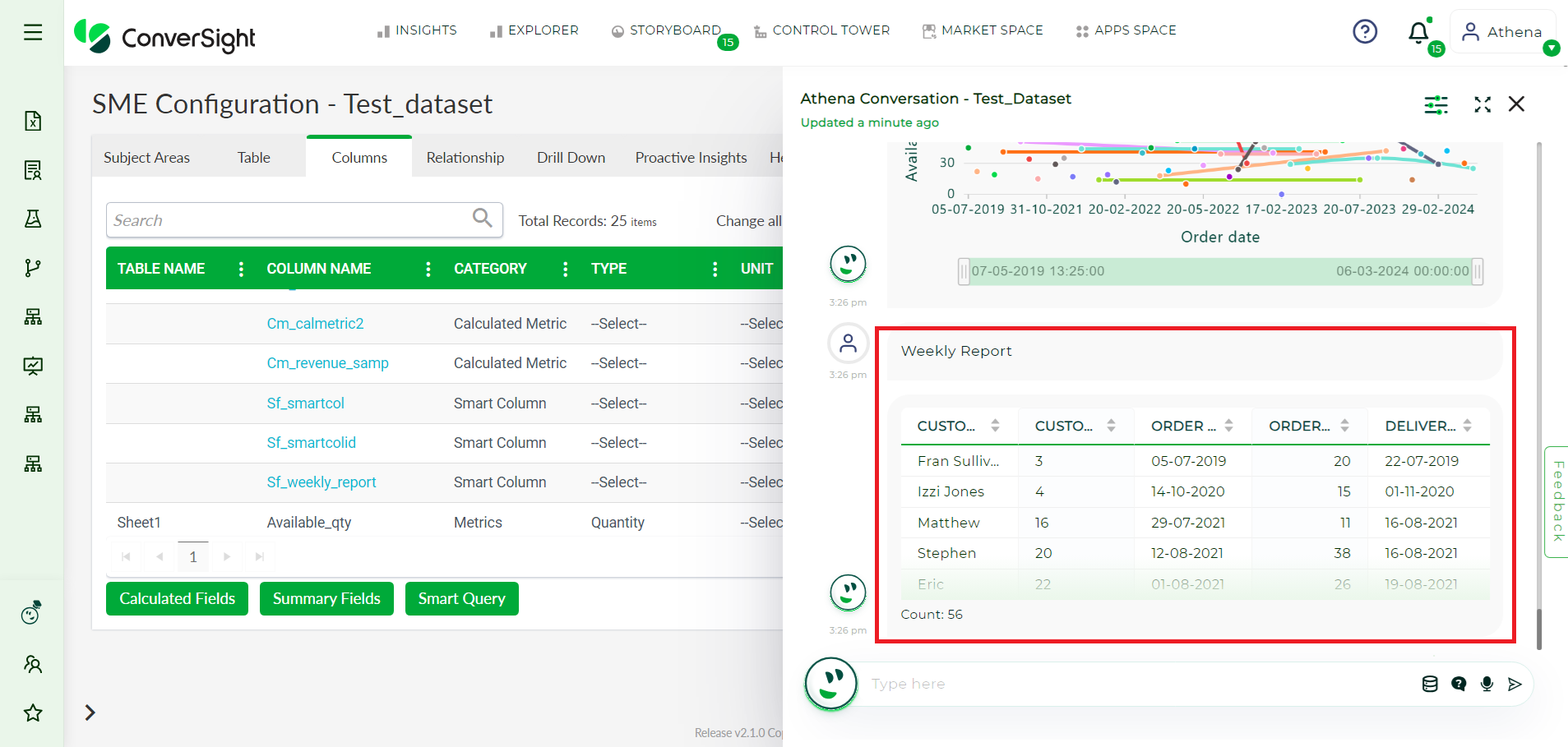Open CONTROL TOWER in top navigation
Screen dimensions: 1568x747
click(x=822, y=30)
